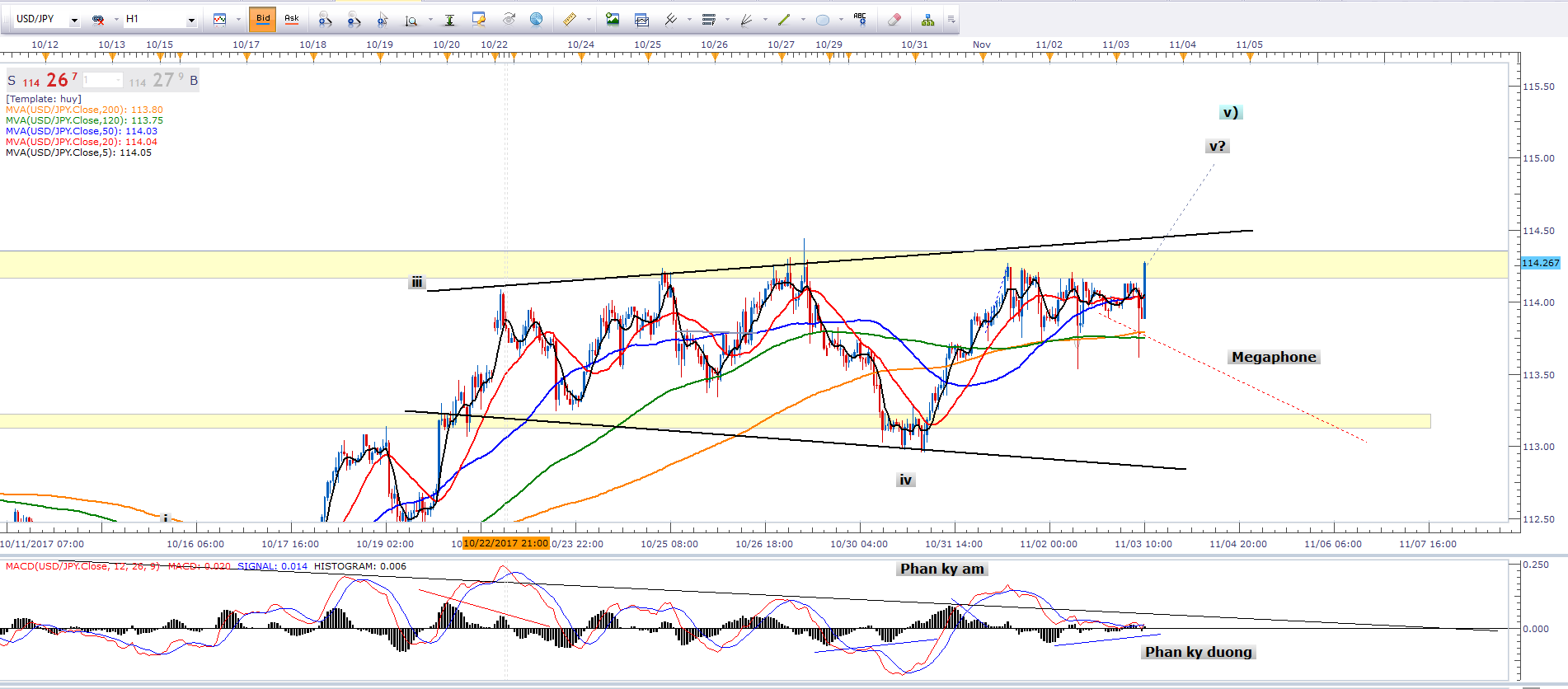Open the USD/JPY symbol dropdown
The width and height of the screenshot is (1568, 689).
coord(74,20)
